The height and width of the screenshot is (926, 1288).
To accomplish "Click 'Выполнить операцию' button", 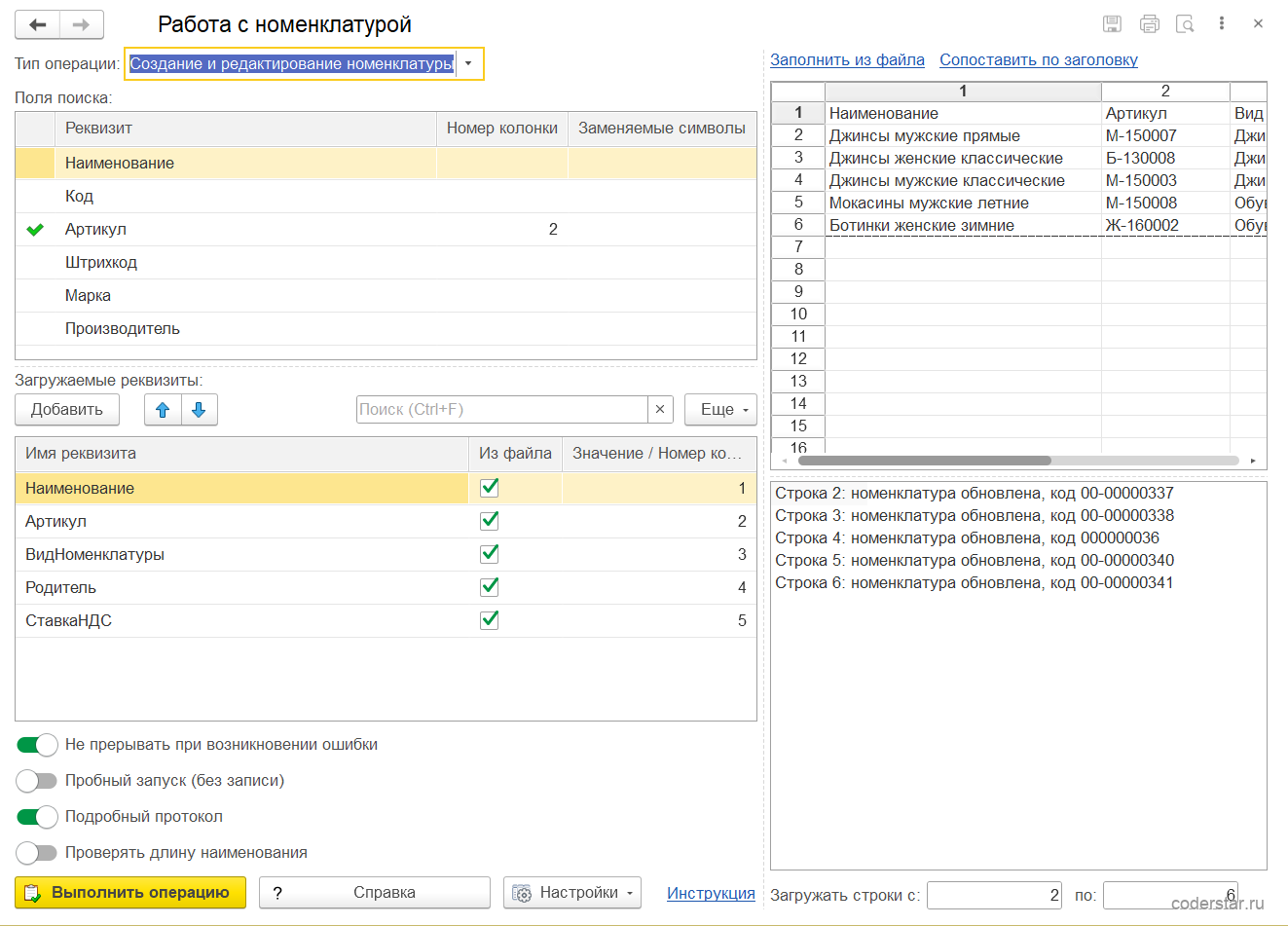I will [130, 893].
